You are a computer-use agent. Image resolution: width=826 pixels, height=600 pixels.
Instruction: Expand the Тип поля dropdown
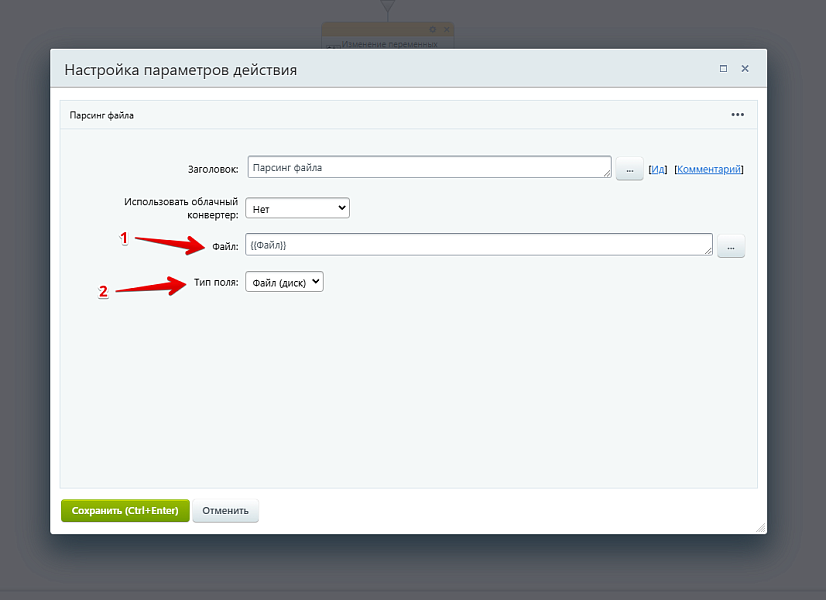click(284, 283)
